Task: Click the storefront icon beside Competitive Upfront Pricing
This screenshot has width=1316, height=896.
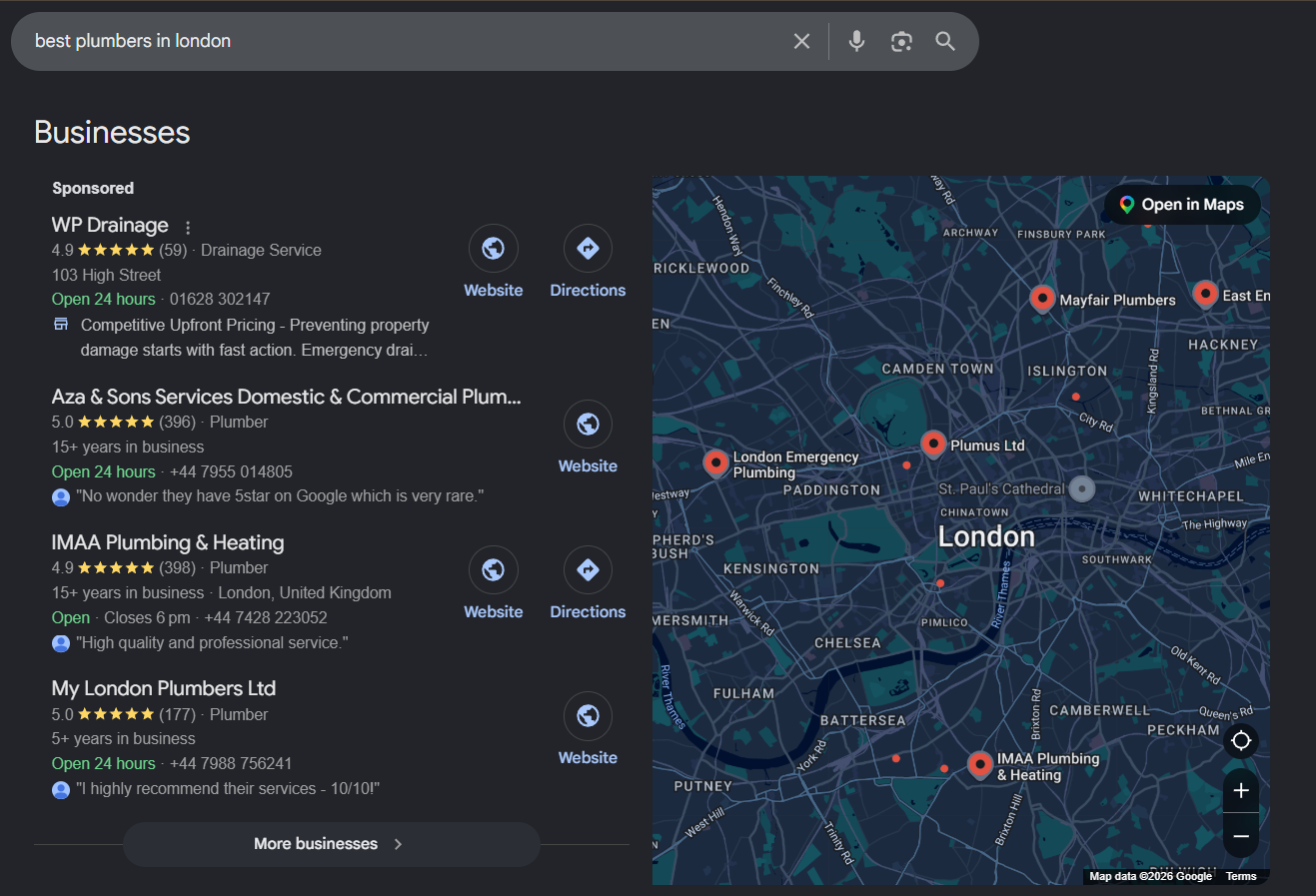Action: coord(61,325)
